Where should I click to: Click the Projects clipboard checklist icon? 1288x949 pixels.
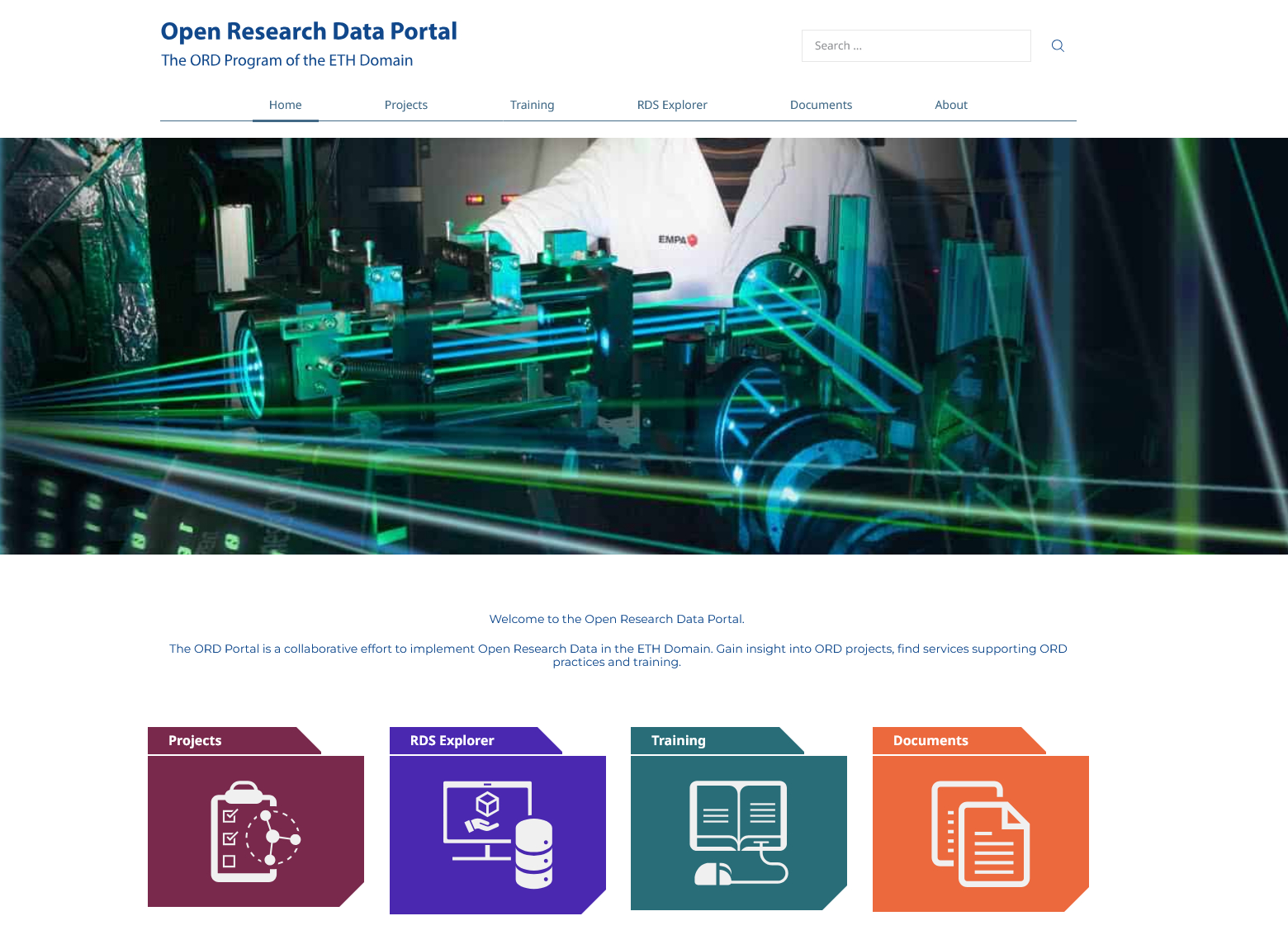click(x=255, y=831)
